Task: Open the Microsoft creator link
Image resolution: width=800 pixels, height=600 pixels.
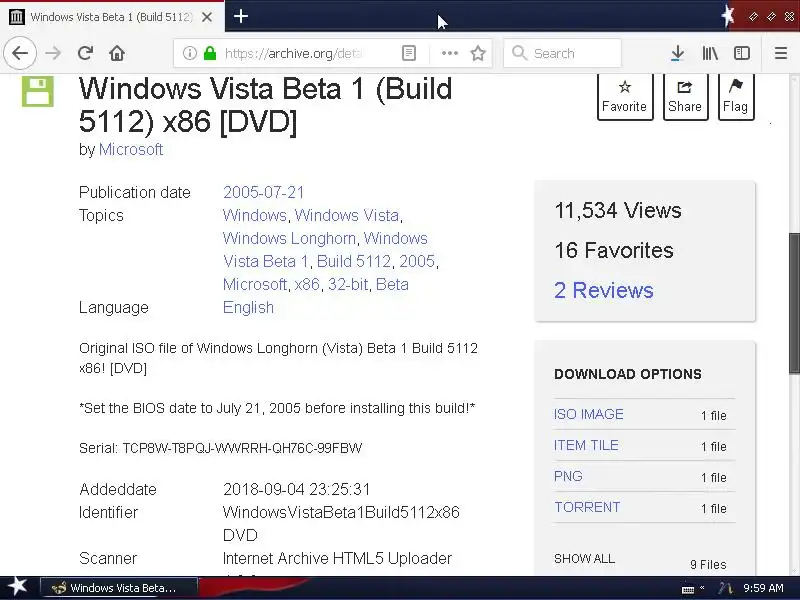Action: (x=131, y=149)
